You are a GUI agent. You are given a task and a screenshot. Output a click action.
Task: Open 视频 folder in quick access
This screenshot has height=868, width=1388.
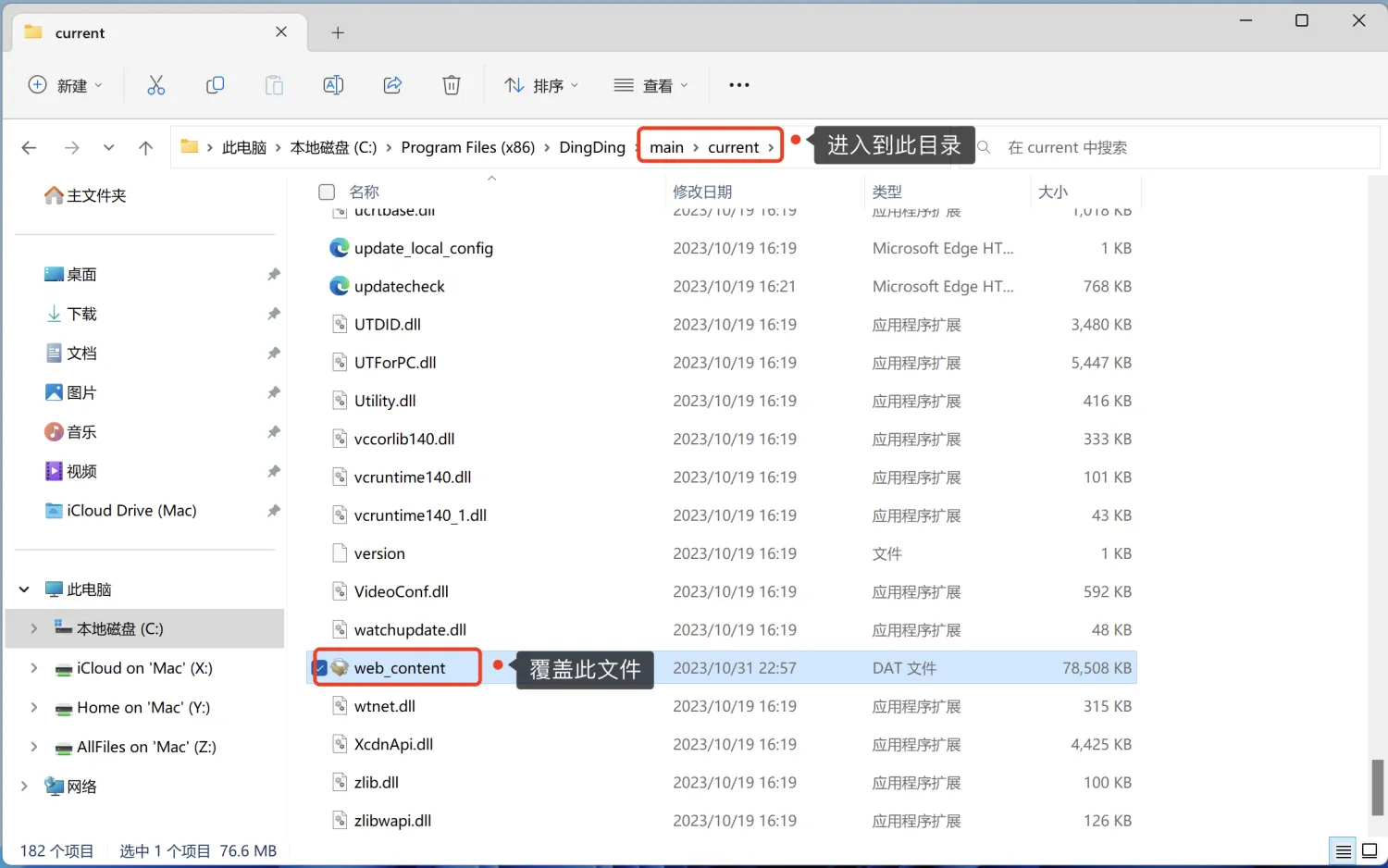click(x=70, y=471)
